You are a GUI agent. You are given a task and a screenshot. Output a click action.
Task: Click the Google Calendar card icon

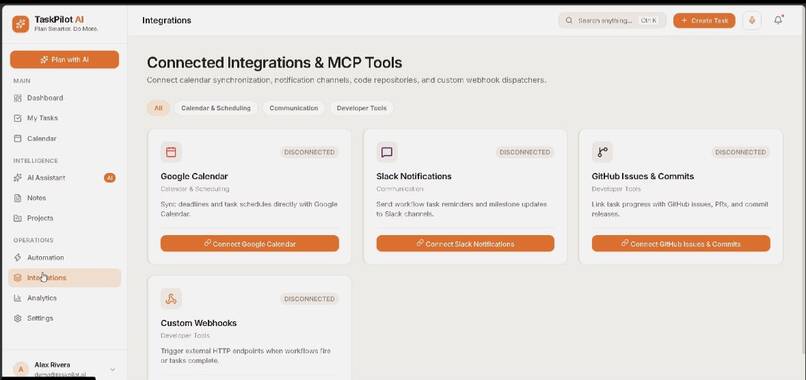coord(171,152)
